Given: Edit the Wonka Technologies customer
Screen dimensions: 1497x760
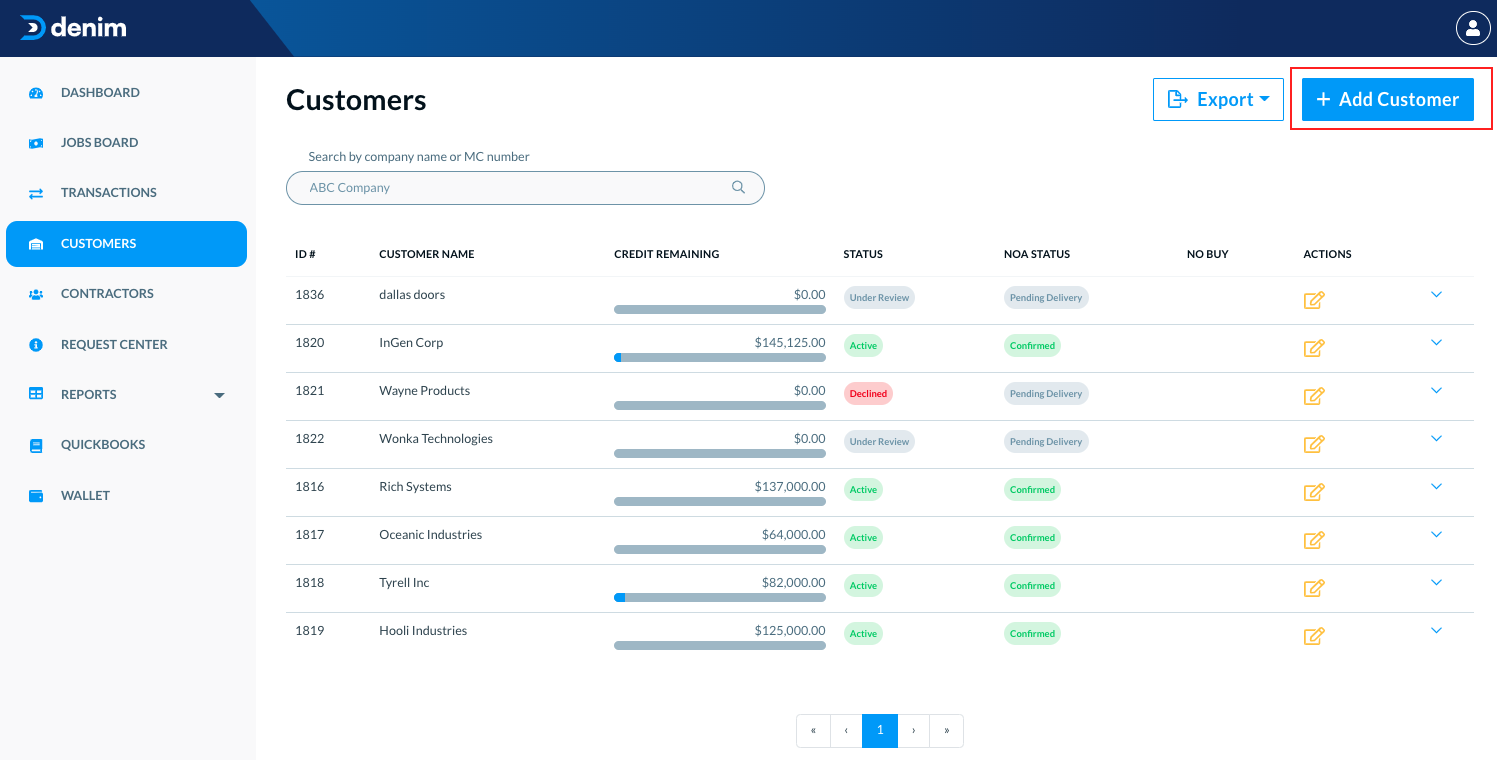Looking at the screenshot, I should [x=1314, y=444].
